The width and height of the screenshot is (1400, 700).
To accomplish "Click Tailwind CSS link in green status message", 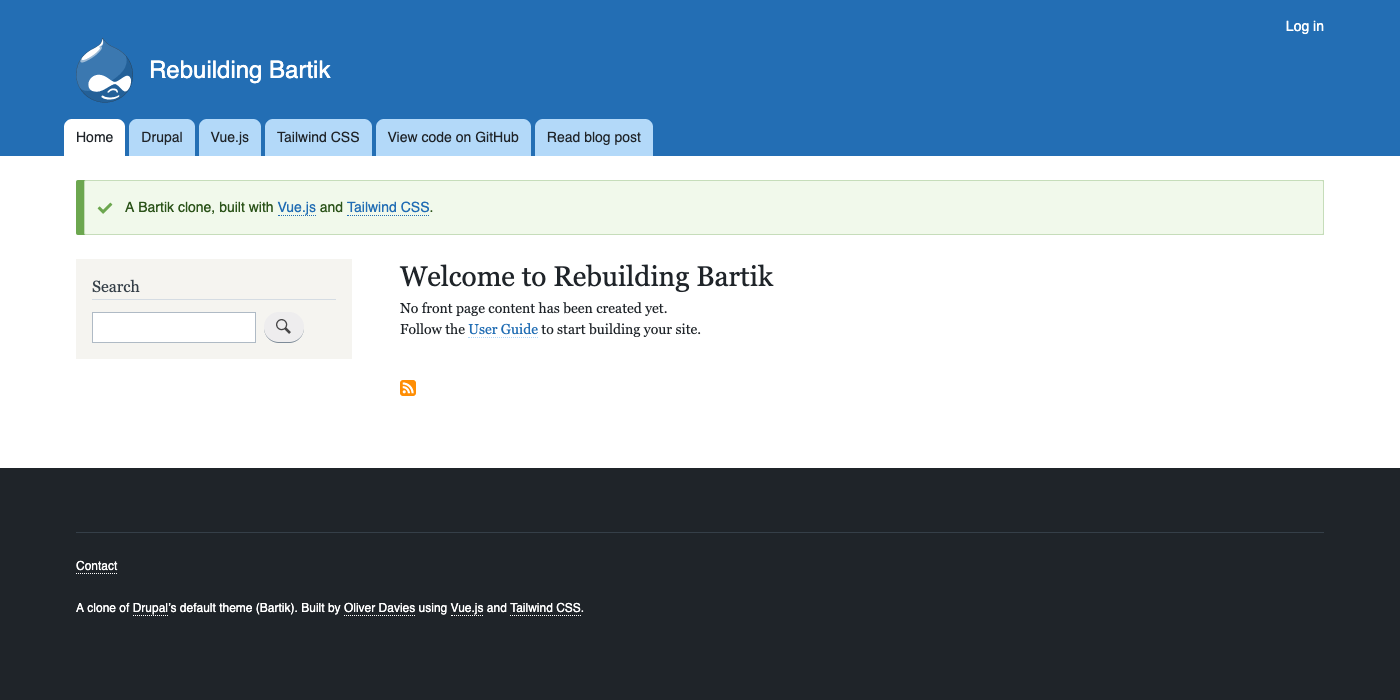I will (388, 208).
